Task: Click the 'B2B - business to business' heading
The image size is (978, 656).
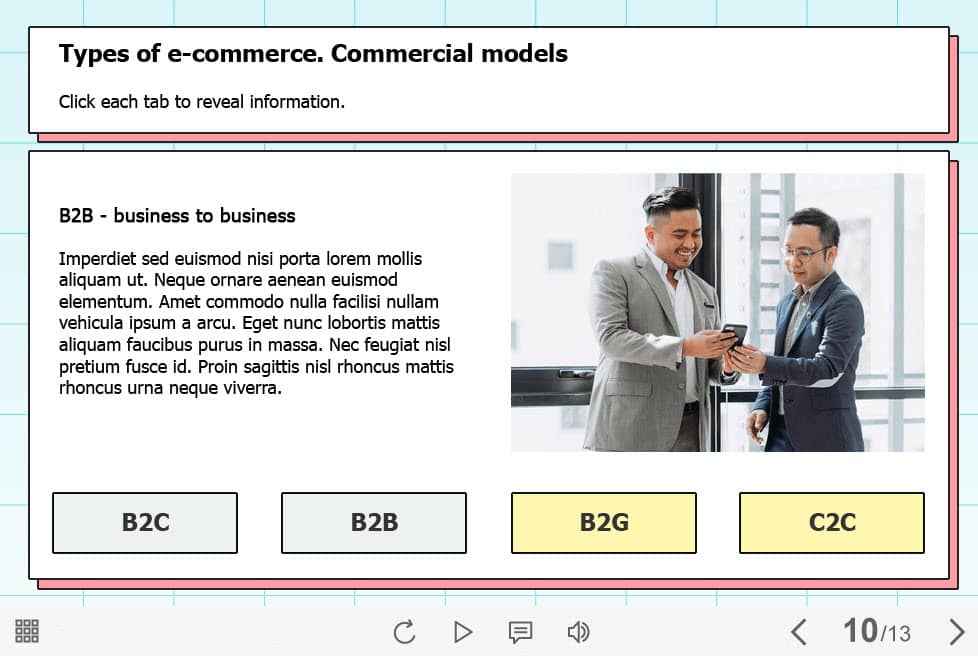Action: tap(177, 216)
